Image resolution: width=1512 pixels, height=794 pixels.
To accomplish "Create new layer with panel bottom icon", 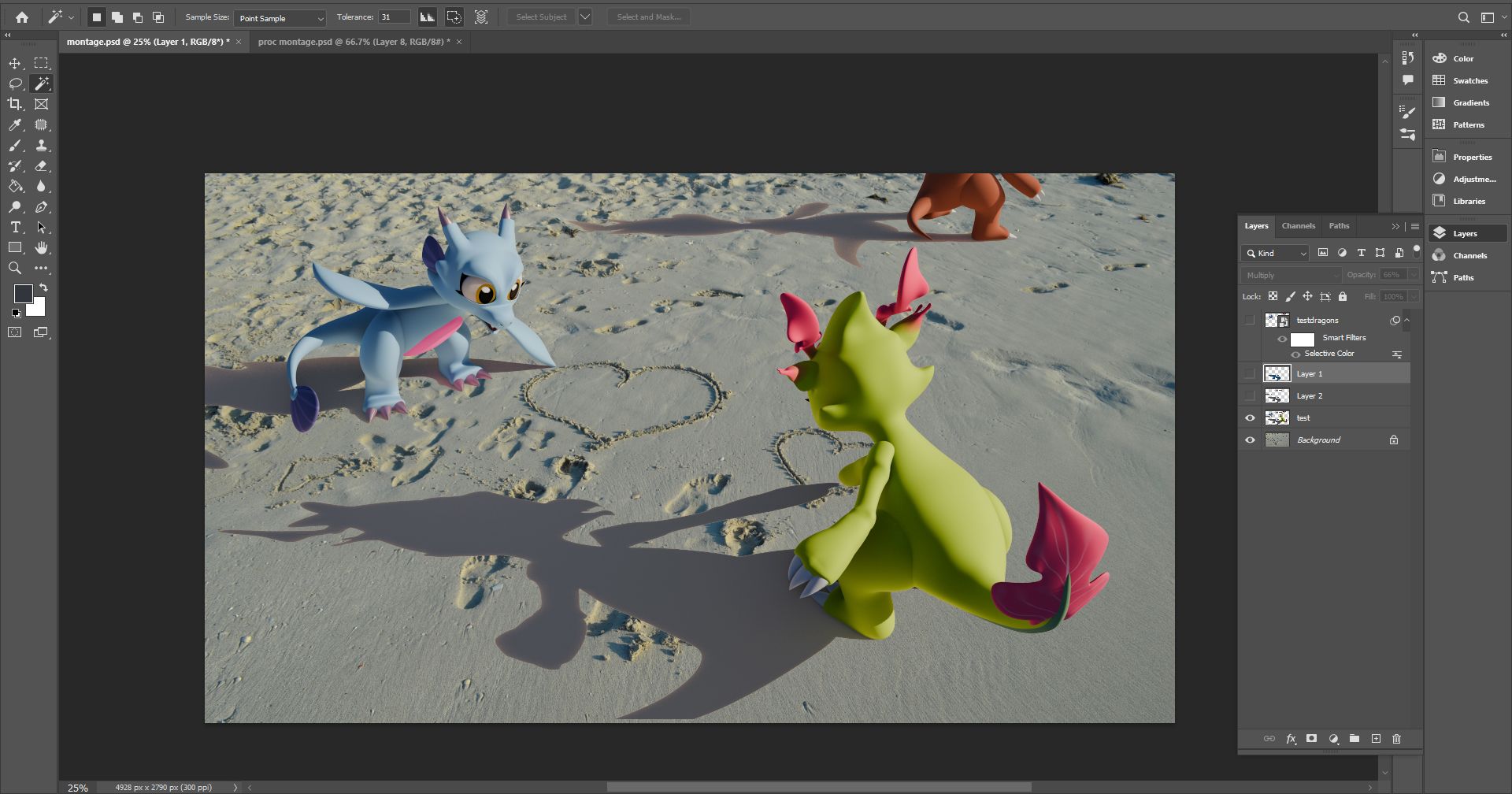I will pyautogui.click(x=1376, y=739).
